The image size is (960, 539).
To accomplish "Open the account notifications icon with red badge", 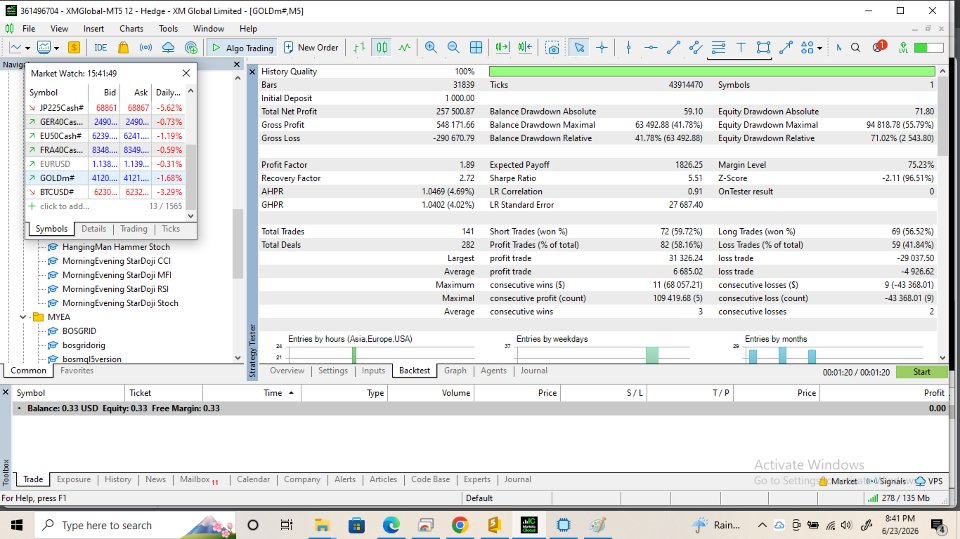I will coord(879,47).
